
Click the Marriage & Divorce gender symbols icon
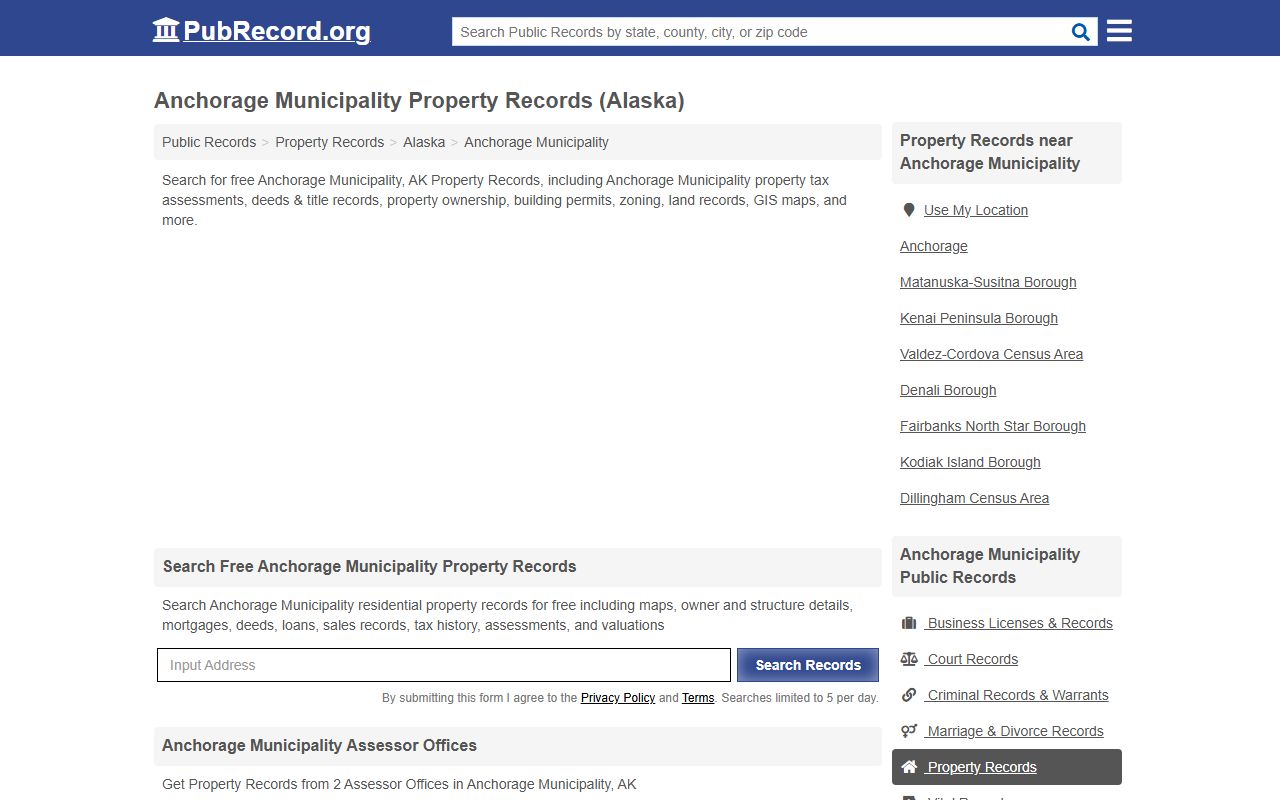click(x=909, y=731)
